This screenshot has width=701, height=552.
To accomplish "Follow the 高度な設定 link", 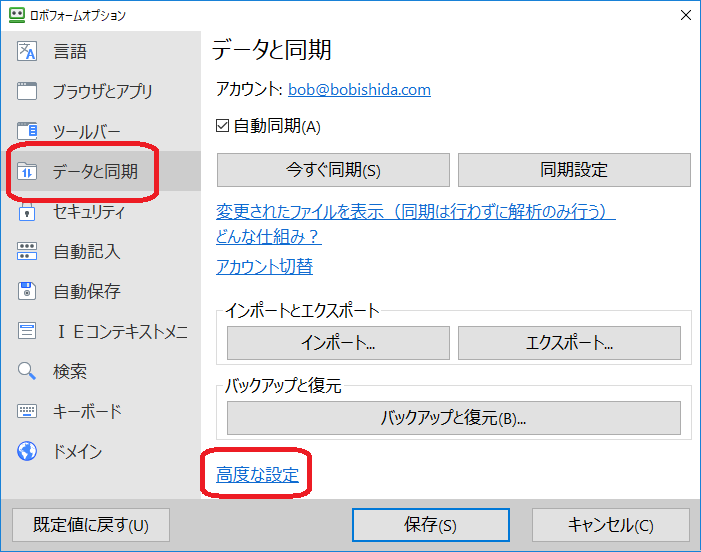I will coord(258,475).
